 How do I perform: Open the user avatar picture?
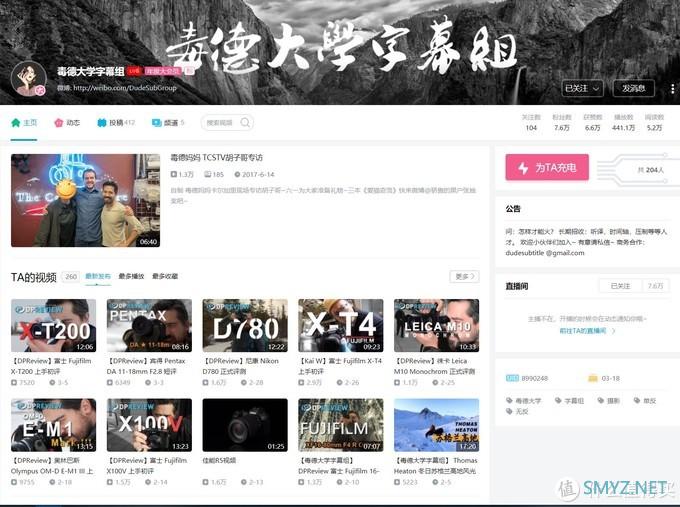29,79
